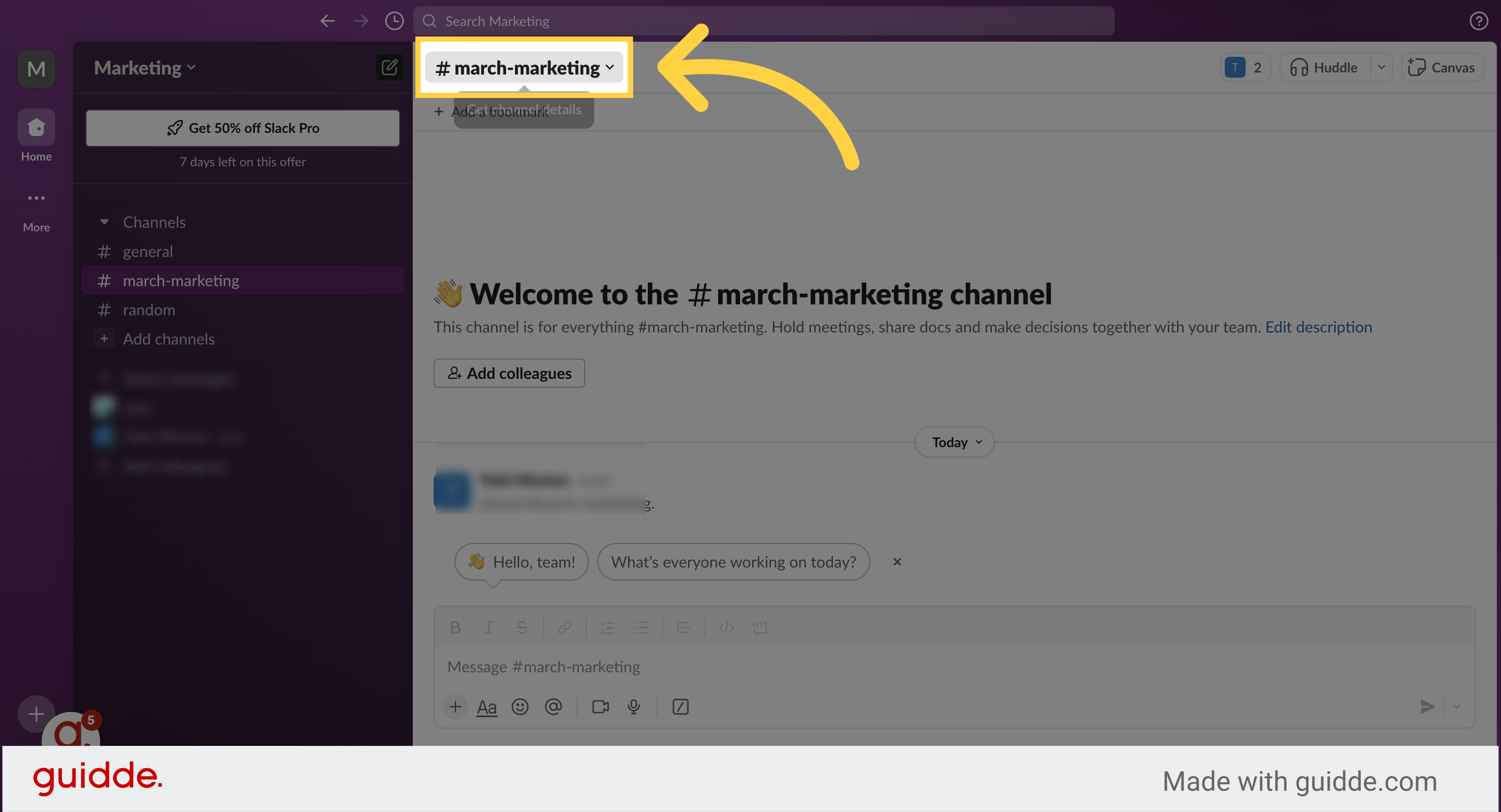Record an audio clip with the microphone icon
Image resolution: width=1501 pixels, height=812 pixels.
pyautogui.click(x=634, y=707)
